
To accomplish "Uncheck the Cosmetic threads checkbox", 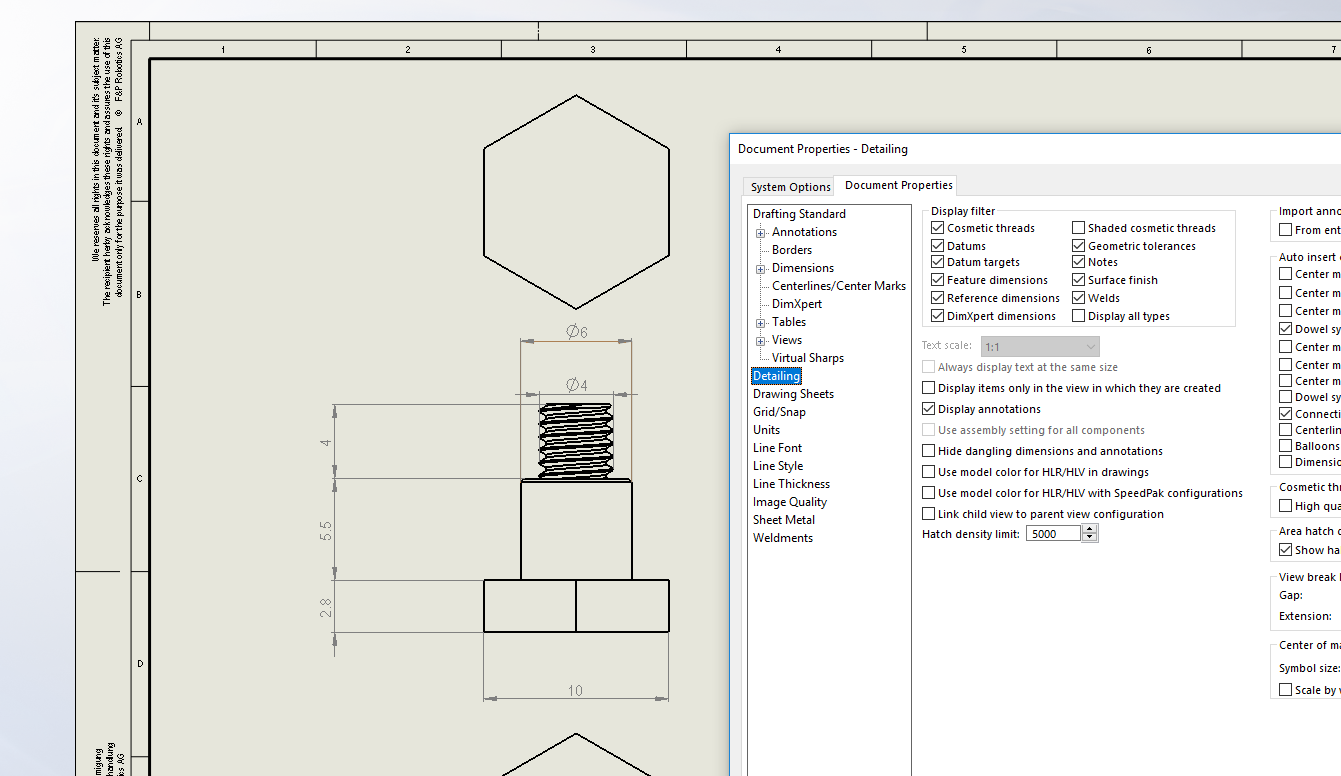I will [x=938, y=228].
